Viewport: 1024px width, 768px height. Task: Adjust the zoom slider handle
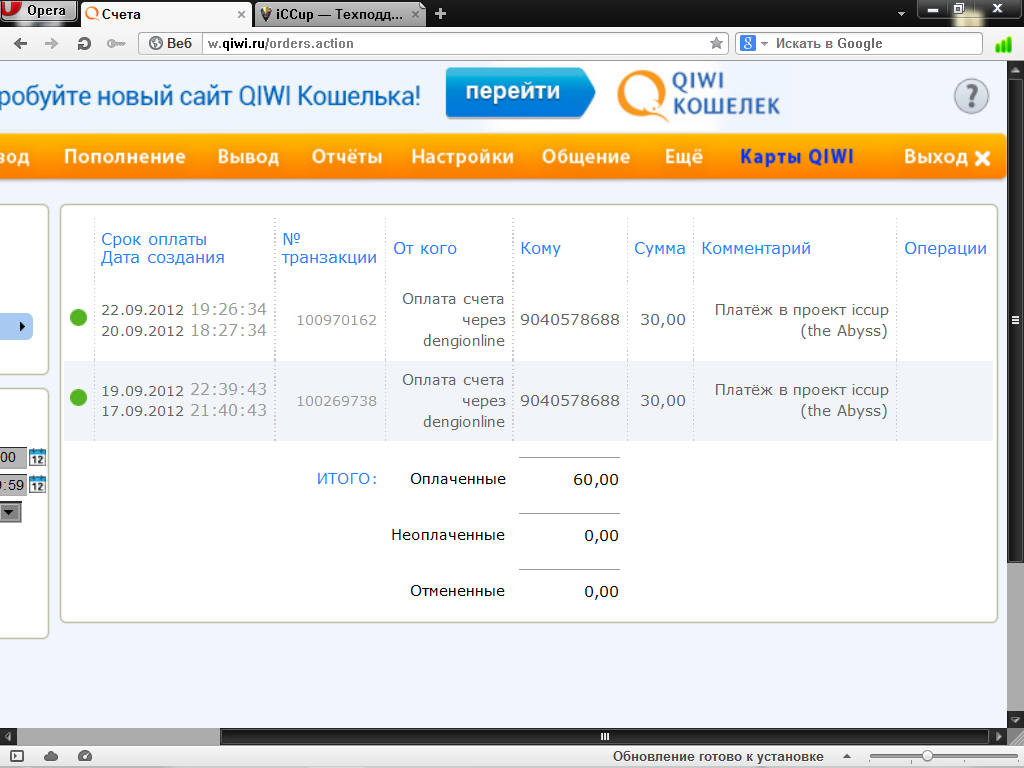coord(927,756)
